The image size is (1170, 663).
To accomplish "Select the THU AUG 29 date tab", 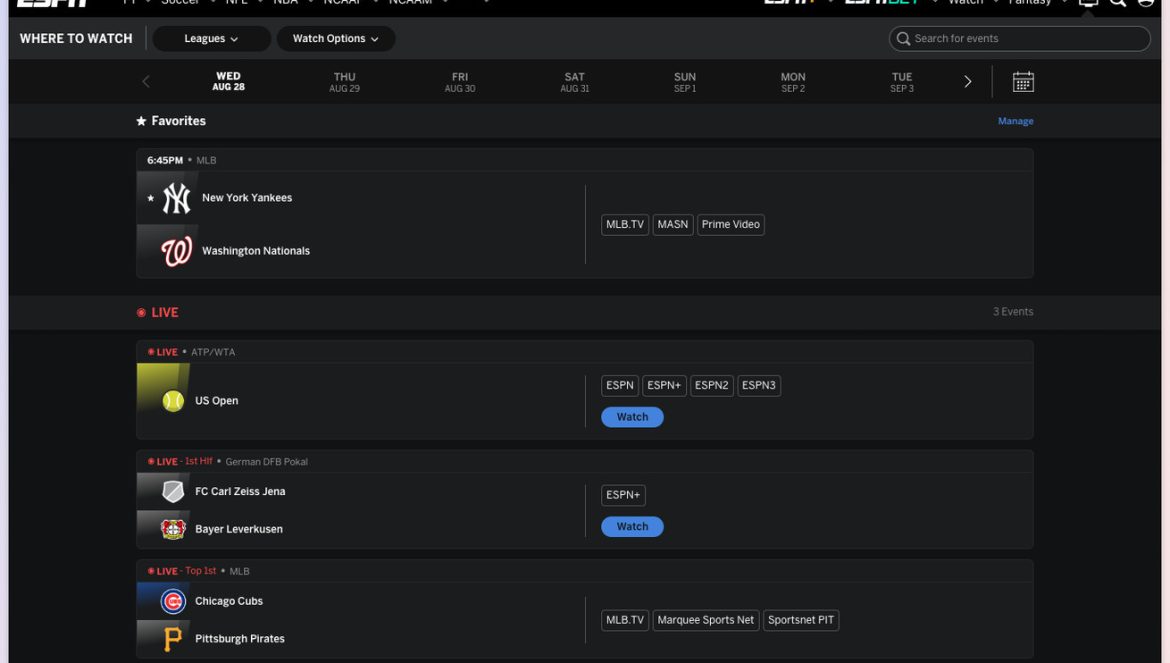I will (x=345, y=82).
